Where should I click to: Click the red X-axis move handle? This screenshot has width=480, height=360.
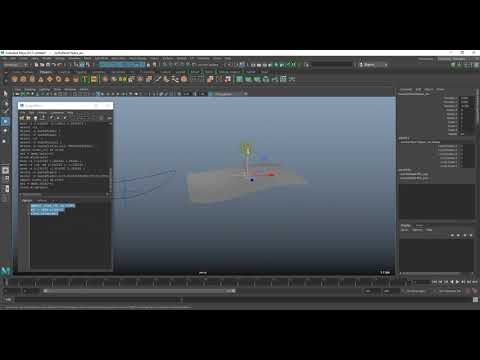[x=270, y=174]
